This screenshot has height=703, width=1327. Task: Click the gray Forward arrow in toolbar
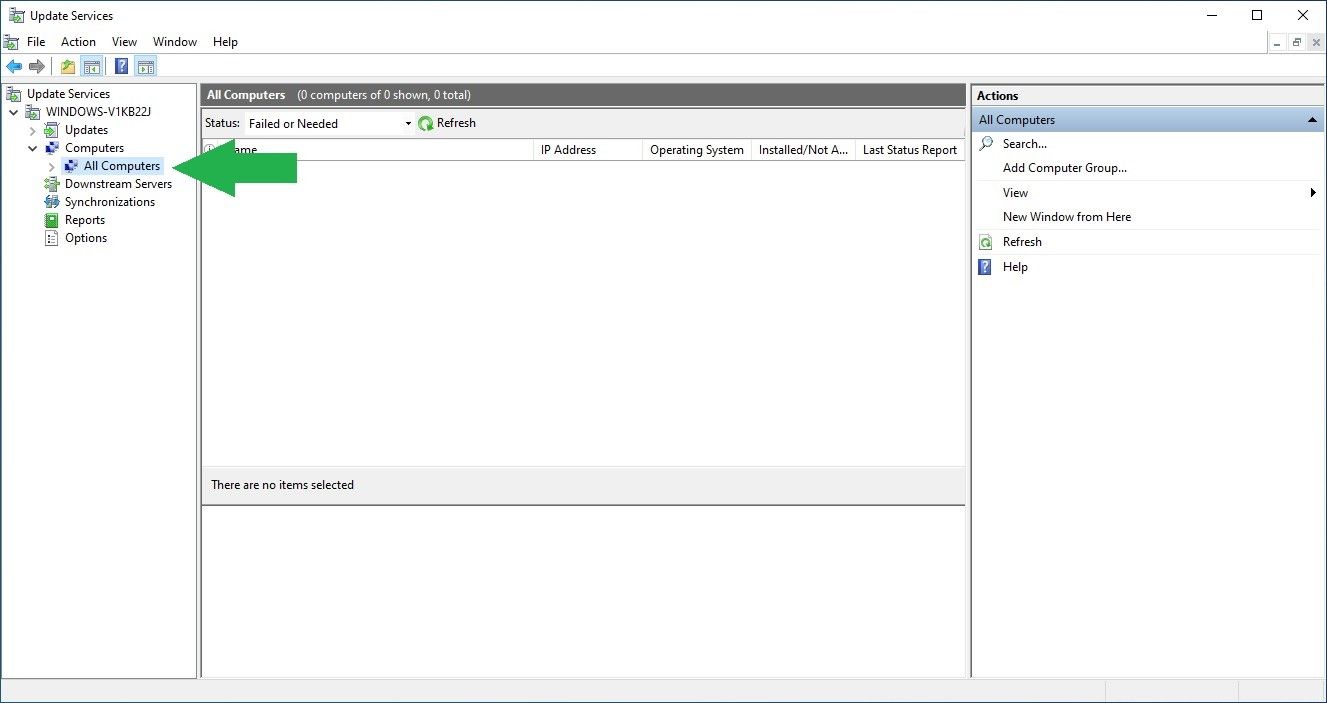(x=37, y=67)
